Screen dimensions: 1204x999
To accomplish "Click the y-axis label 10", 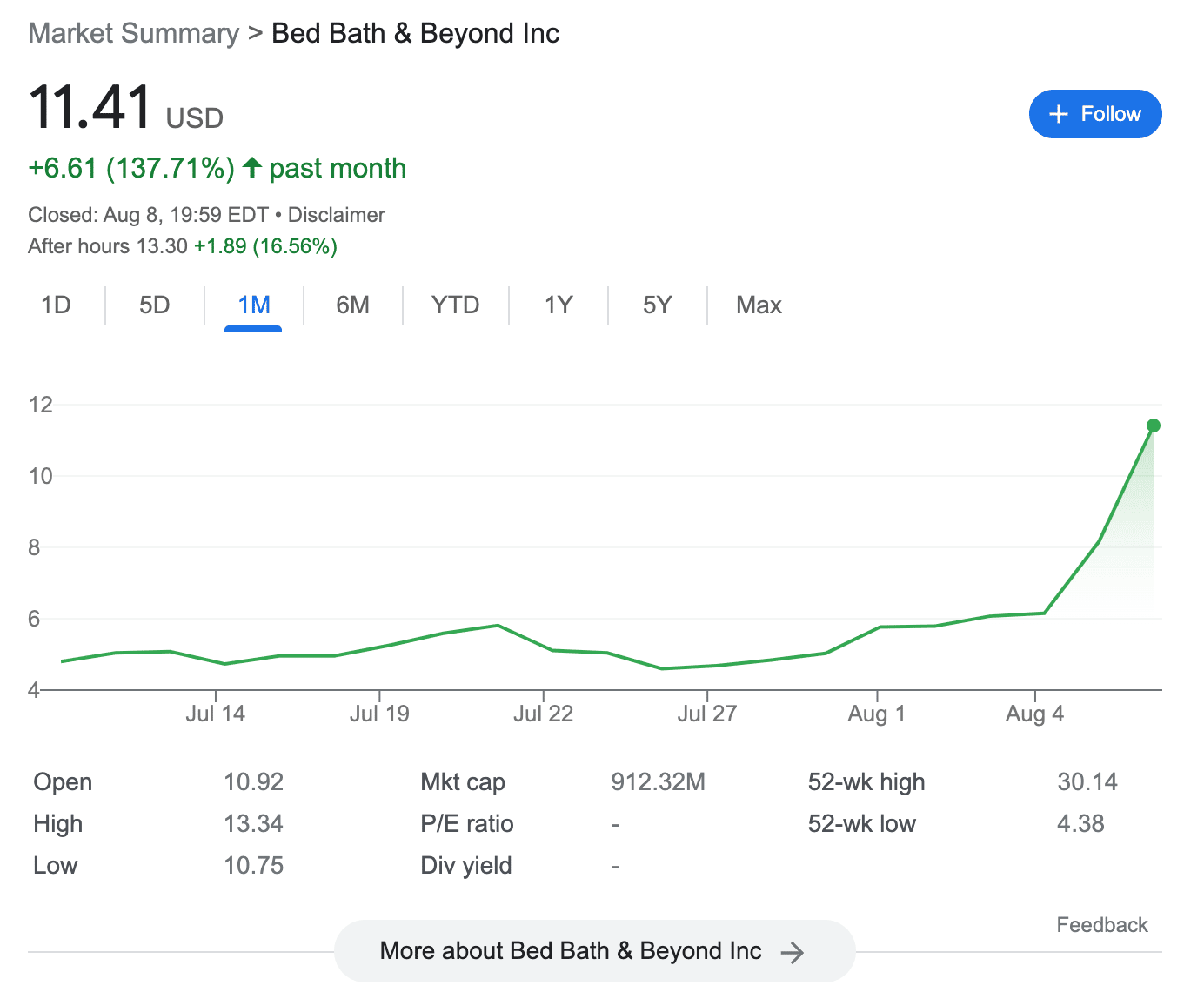I will pyautogui.click(x=40, y=476).
